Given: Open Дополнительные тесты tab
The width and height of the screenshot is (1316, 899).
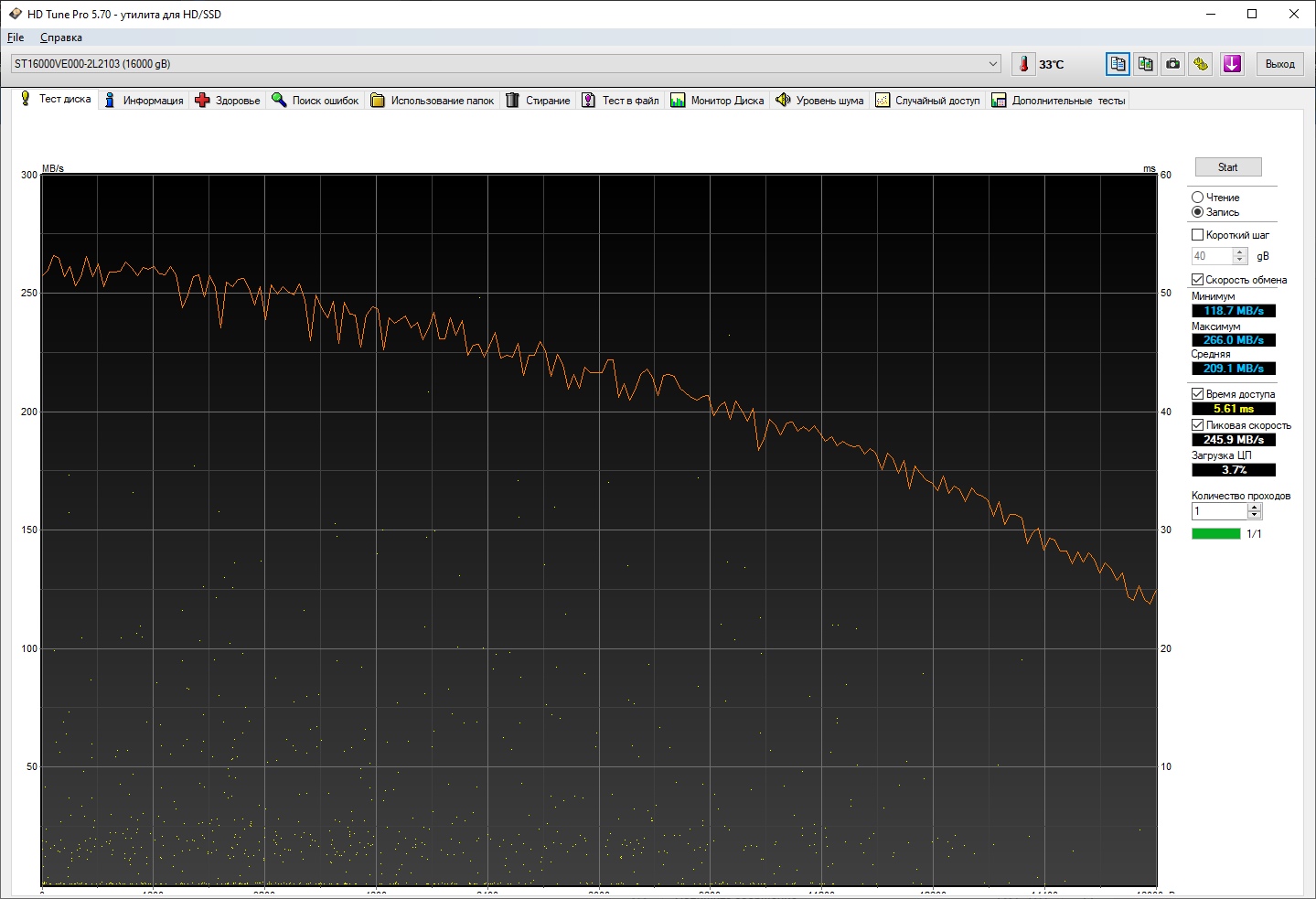Looking at the screenshot, I should [x=1059, y=101].
